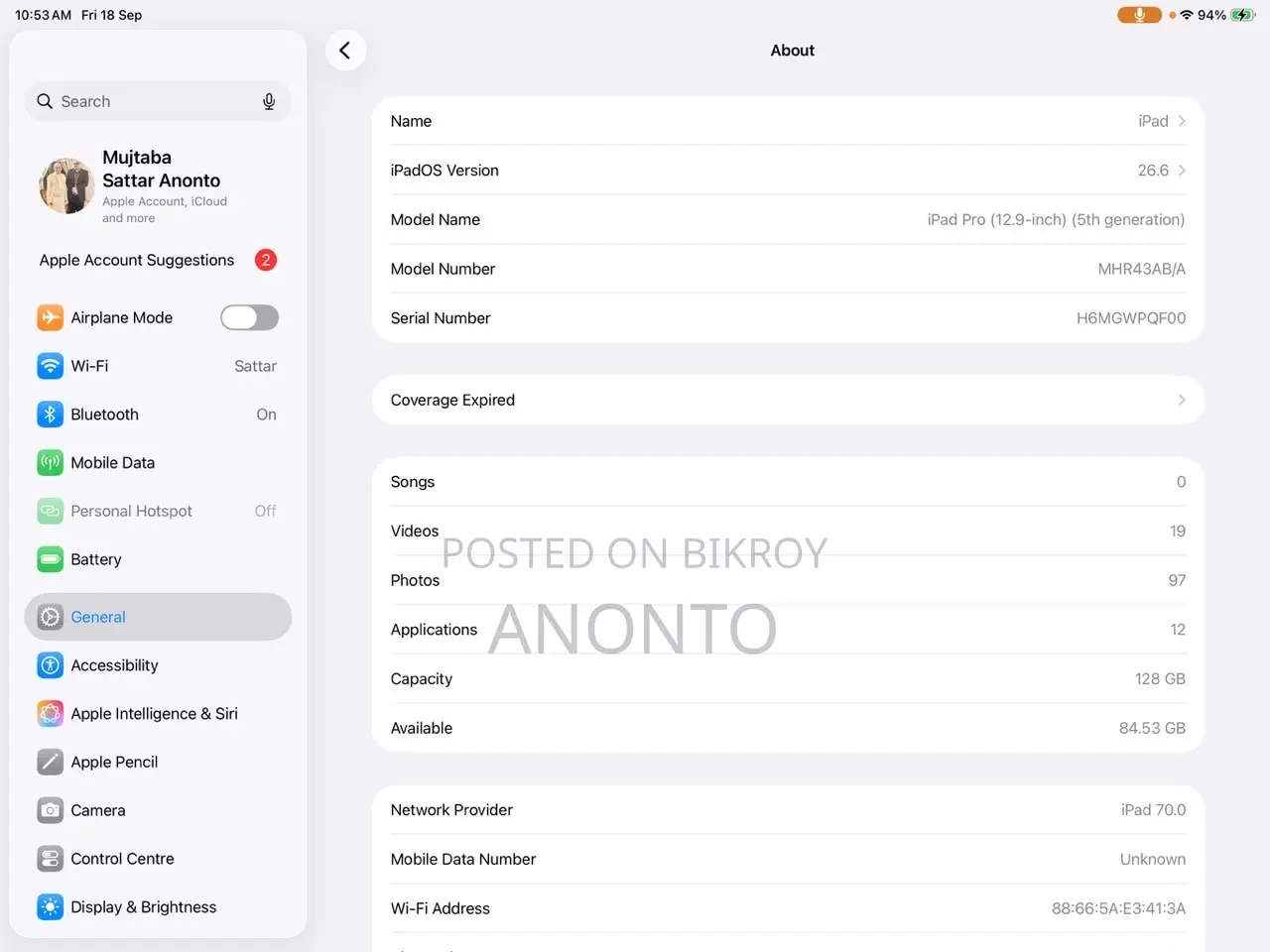Tap the Serial Number value H6MGWPQF00
The image size is (1270, 952).
pyautogui.click(x=1131, y=318)
